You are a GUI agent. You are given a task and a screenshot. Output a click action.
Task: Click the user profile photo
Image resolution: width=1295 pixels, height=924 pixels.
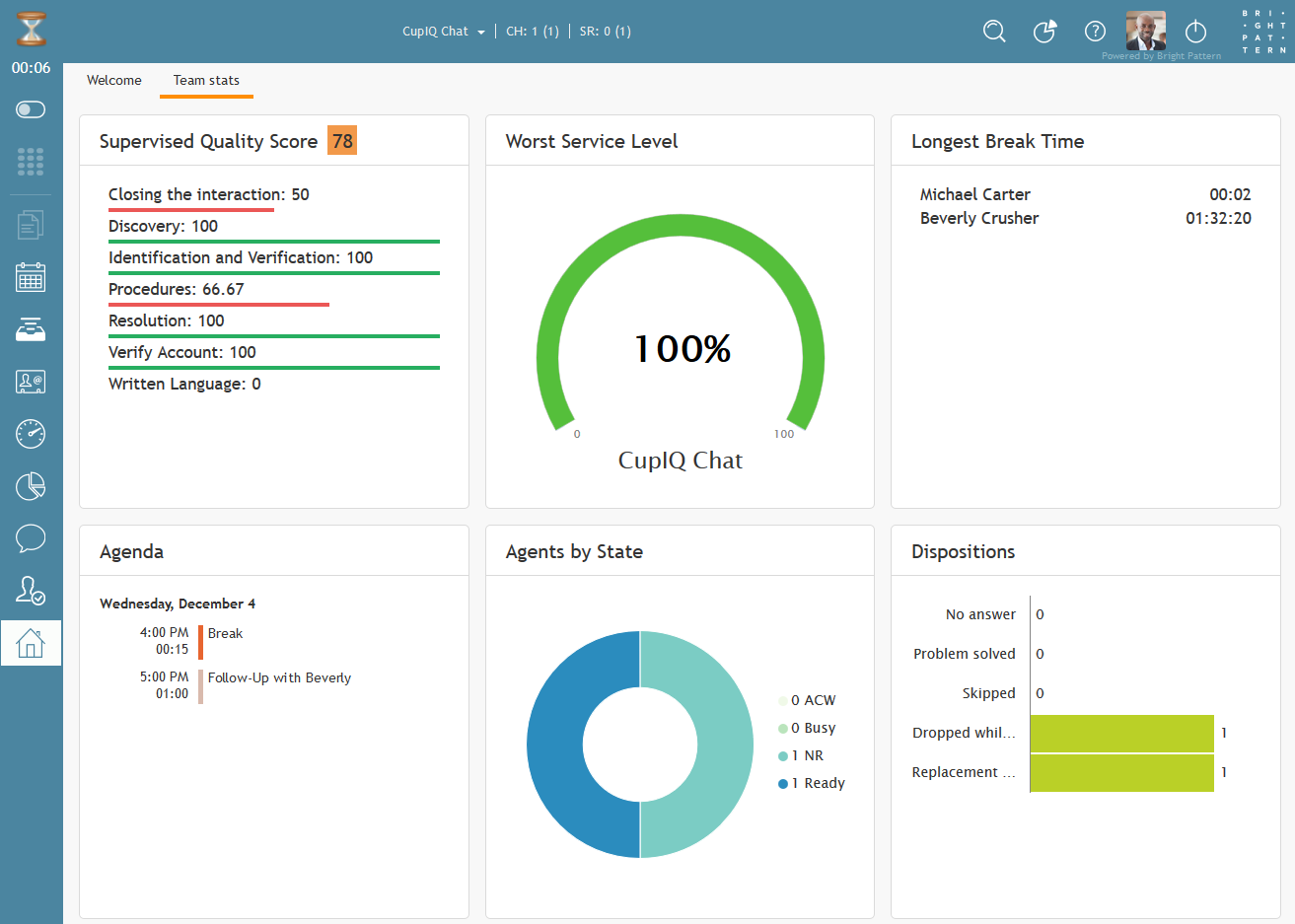tap(1146, 31)
